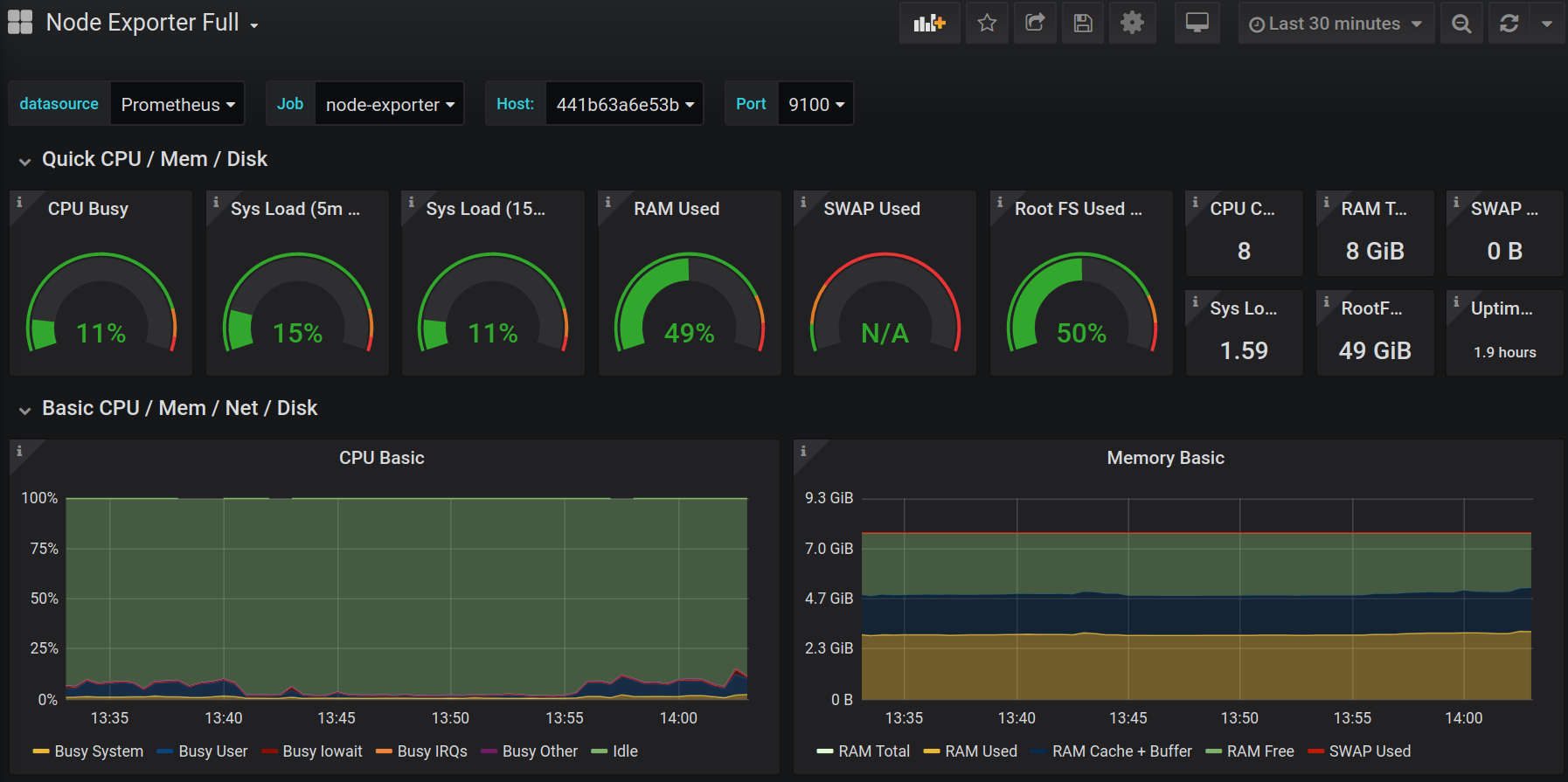Click the 11% CPU Busy gauge
The width and height of the screenshot is (1568, 782).
coord(101,302)
